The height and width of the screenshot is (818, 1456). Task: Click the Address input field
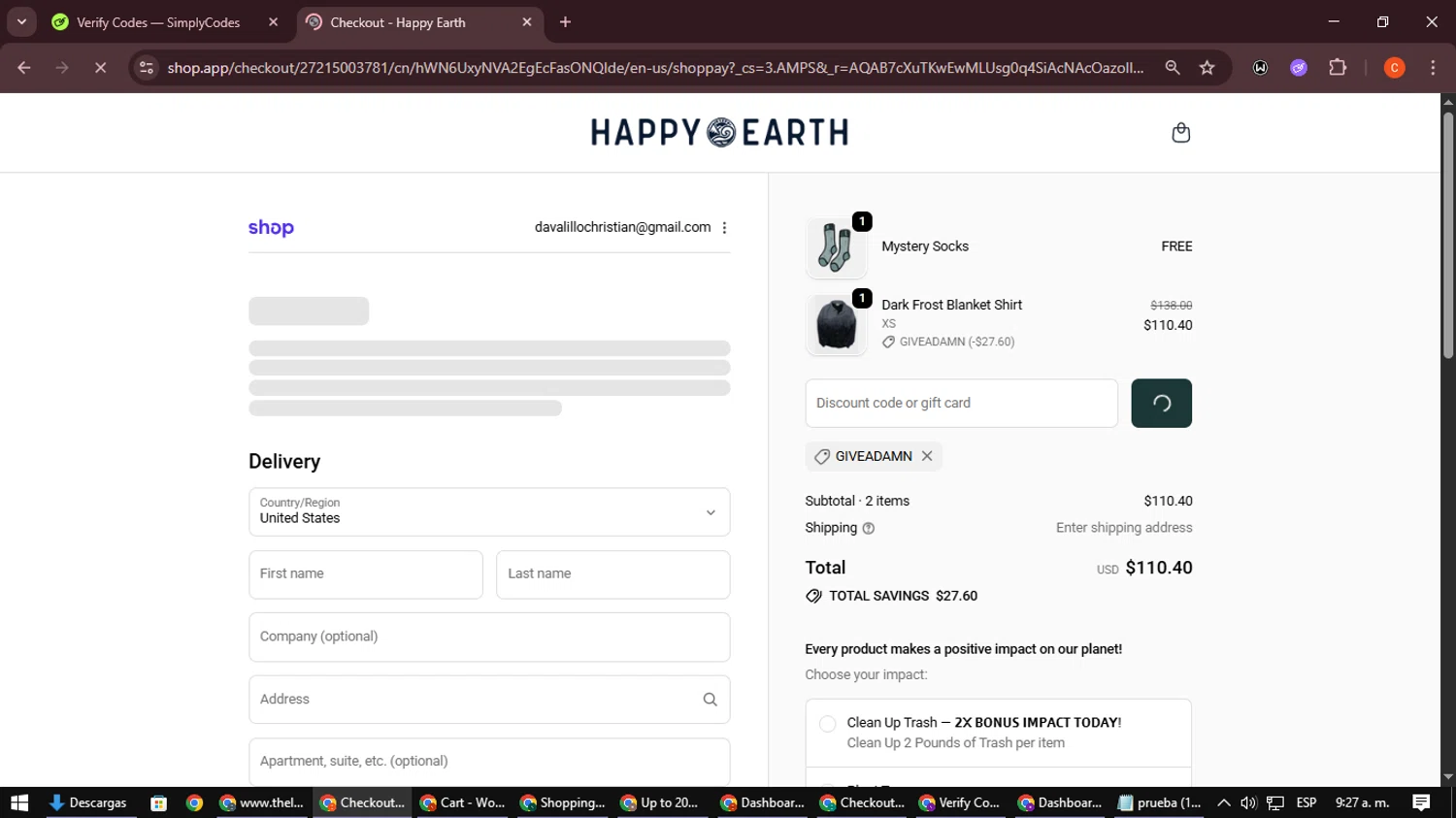tap(489, 700)
